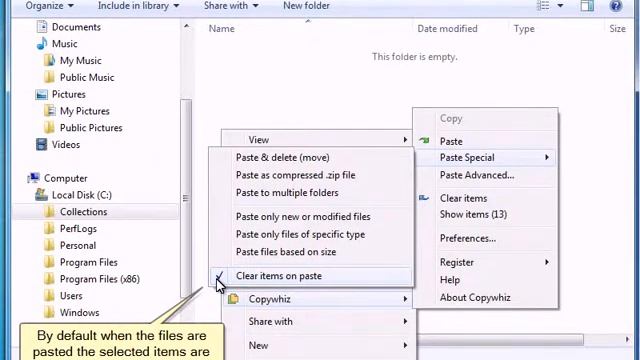Click the Documents library icon
Screen dimensions: 640x360
(x=42, y=27)
